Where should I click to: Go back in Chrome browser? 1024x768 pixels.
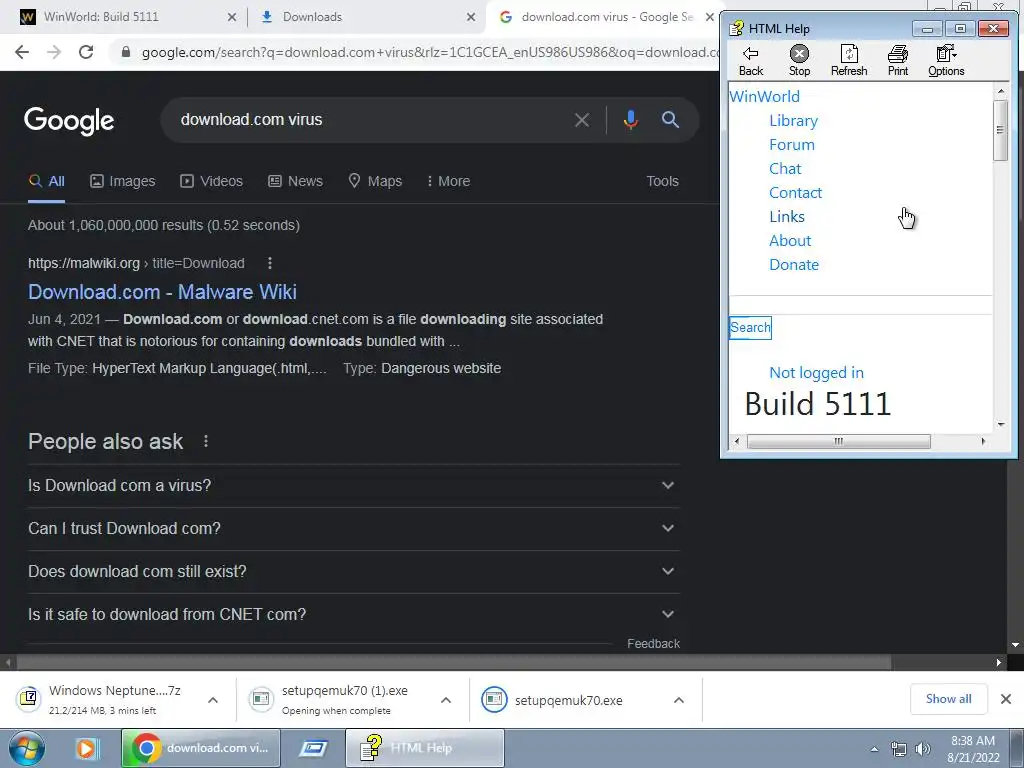coord(22,52)
